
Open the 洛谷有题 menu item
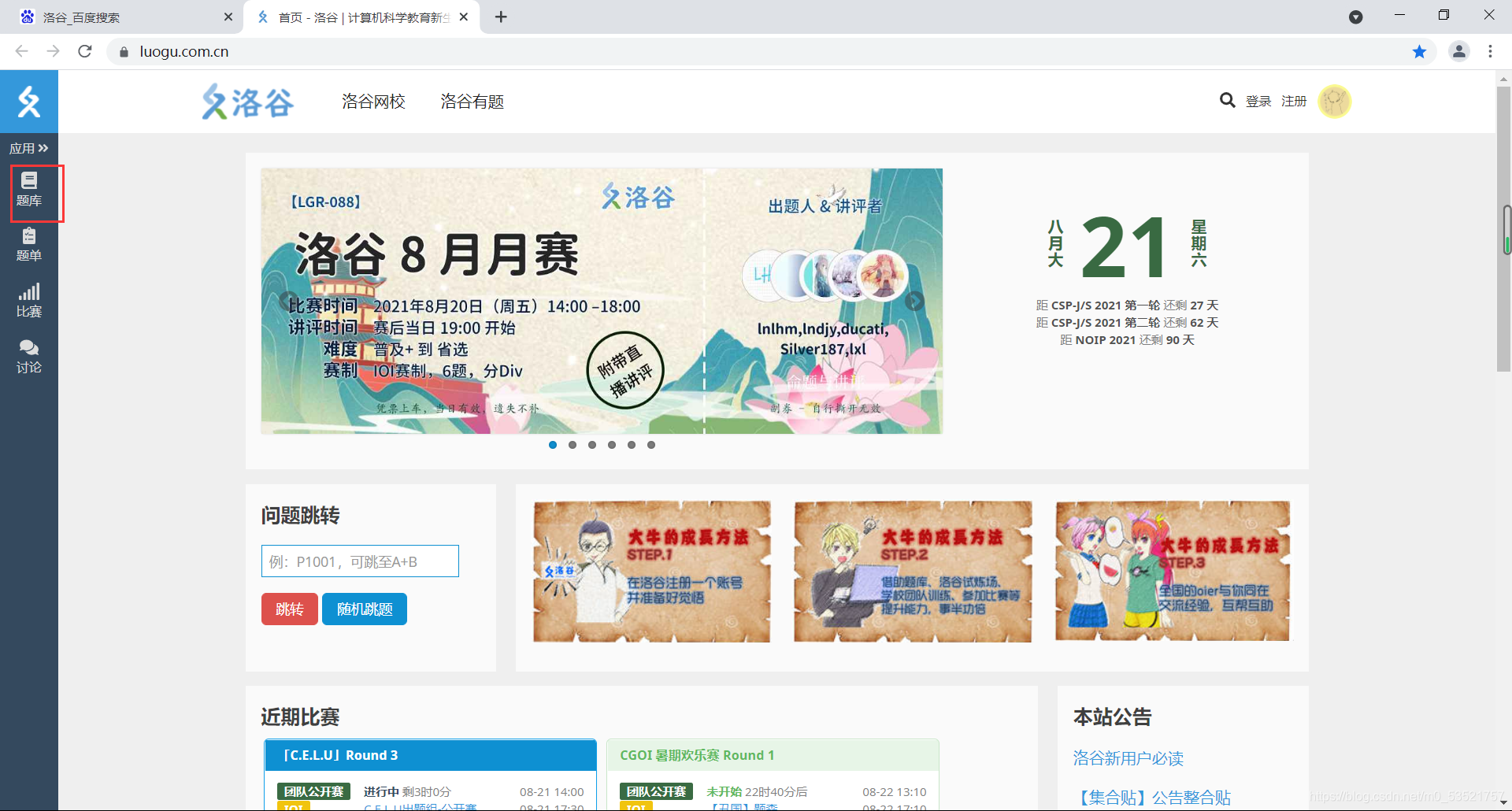[x=472, y=102]
